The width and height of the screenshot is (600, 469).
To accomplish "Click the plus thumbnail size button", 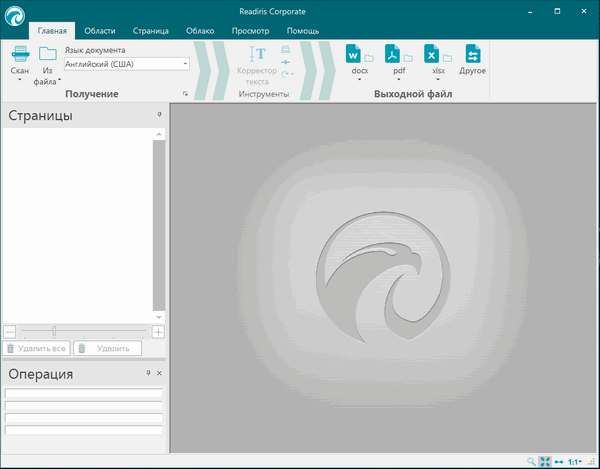I will click(x=158, y=332).
